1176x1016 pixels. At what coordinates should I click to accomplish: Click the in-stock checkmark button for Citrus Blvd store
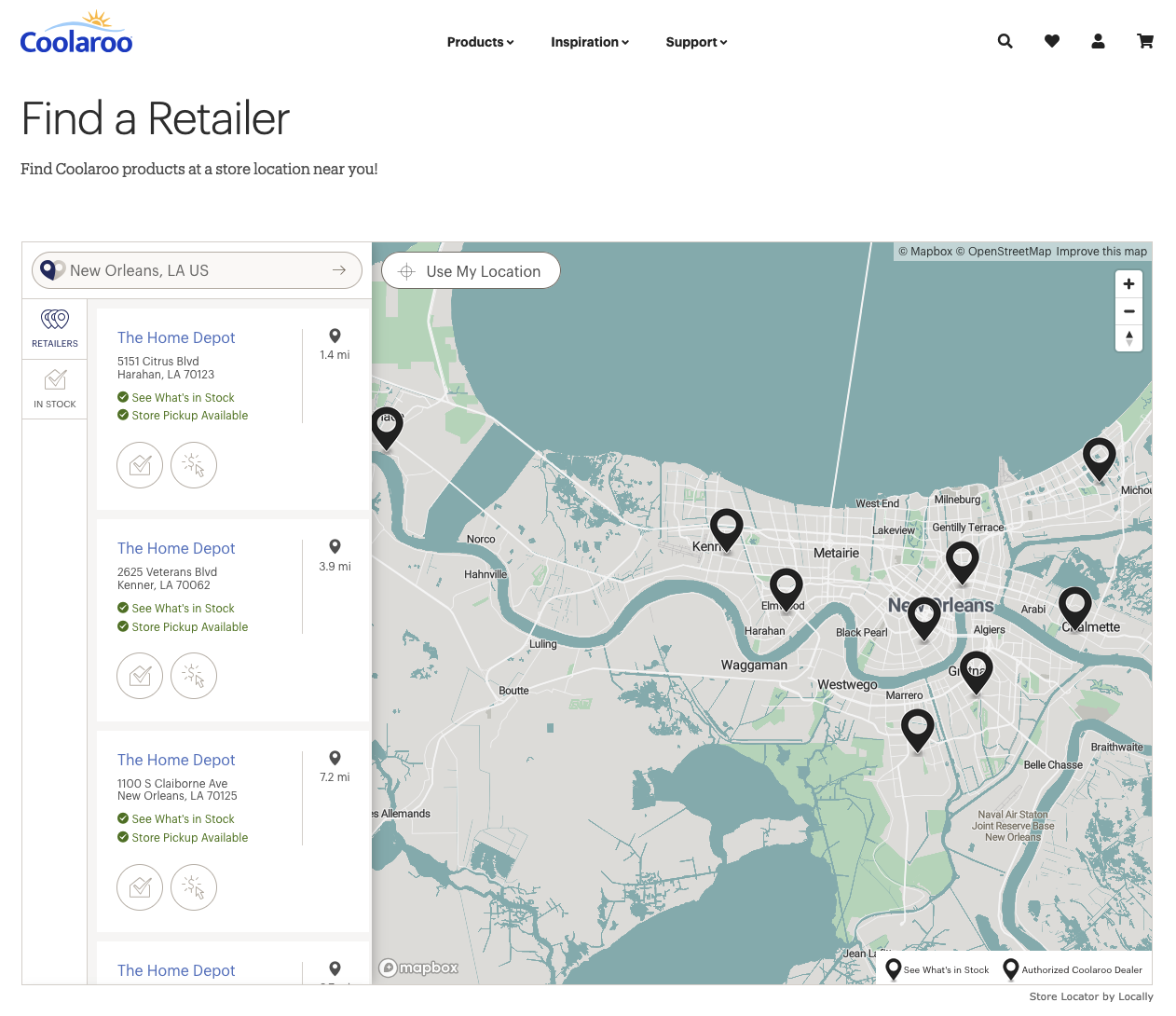(140, 464)
